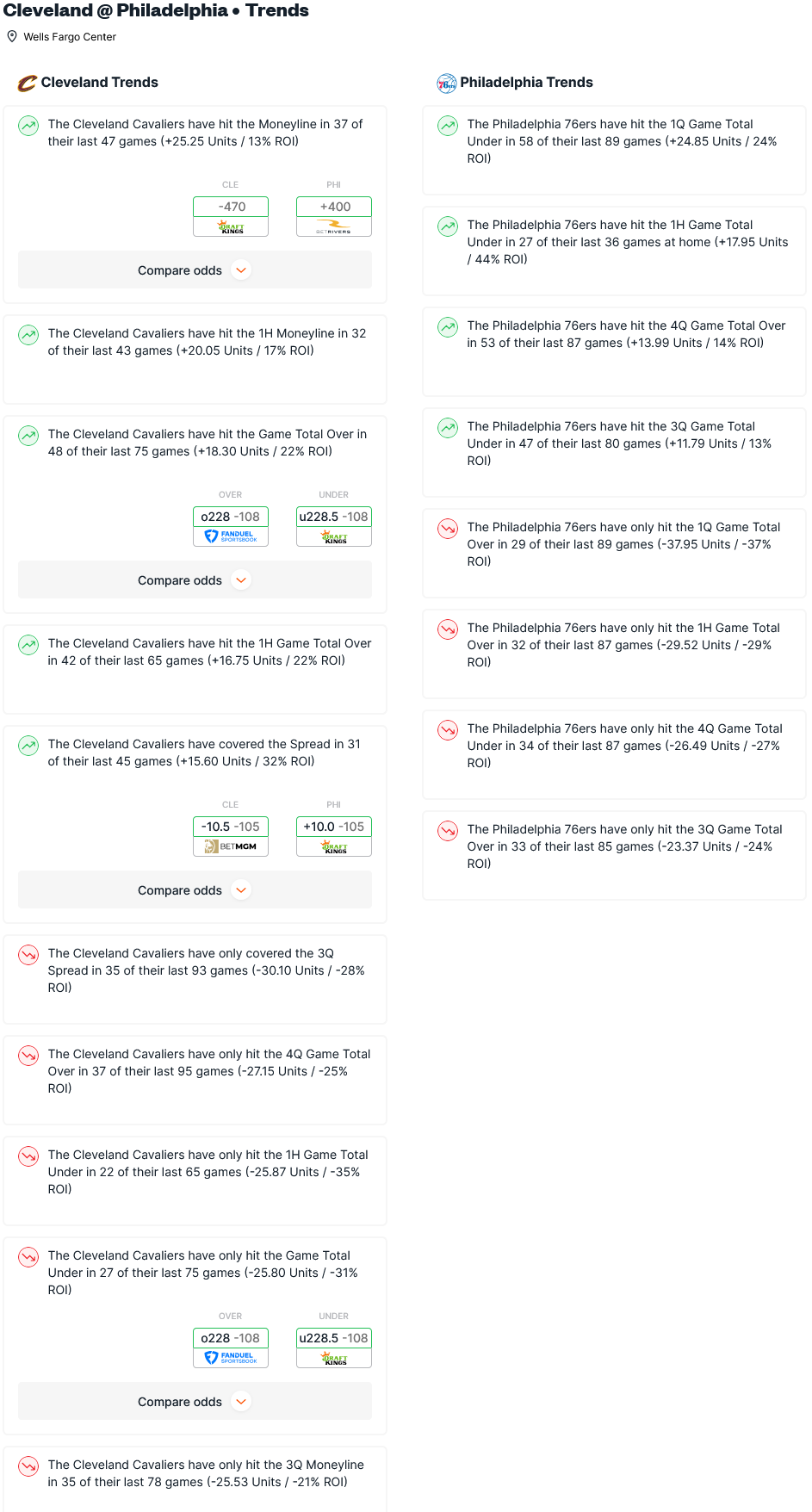This screenshot has width=812, height=1512.
Task: Click green trend icon for 76ers 1Q Under
Action: point(448,125)
